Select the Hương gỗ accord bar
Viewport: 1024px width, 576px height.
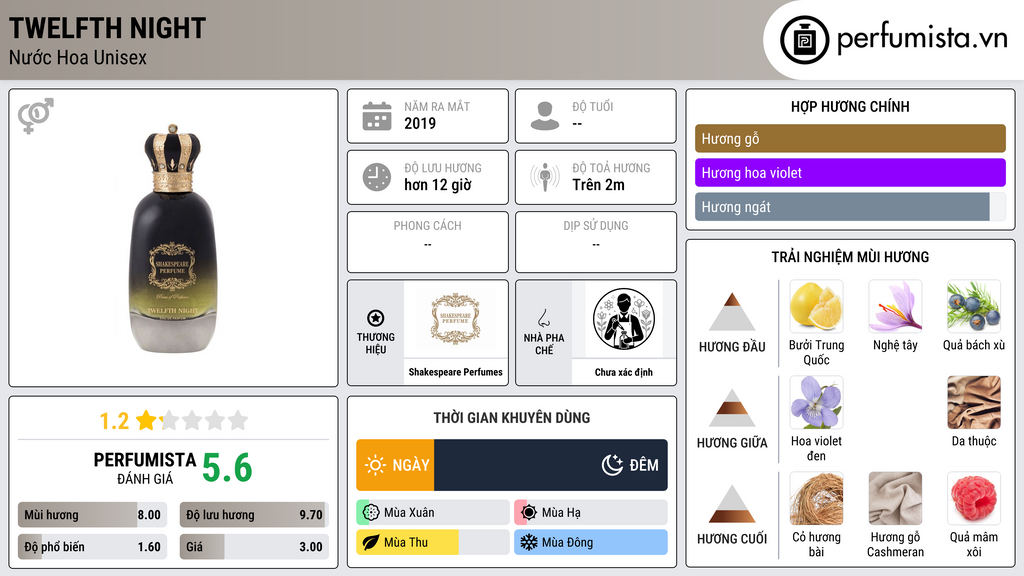pos(850,138)
